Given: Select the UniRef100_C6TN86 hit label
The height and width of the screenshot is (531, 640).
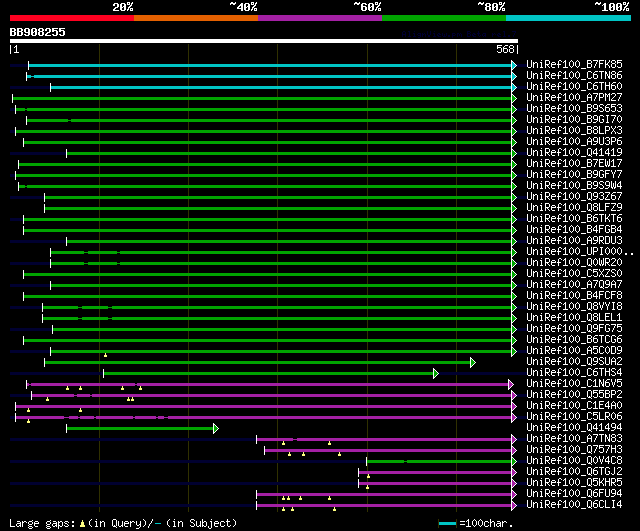Looking at the screenshot, I should tap(574, 76).
